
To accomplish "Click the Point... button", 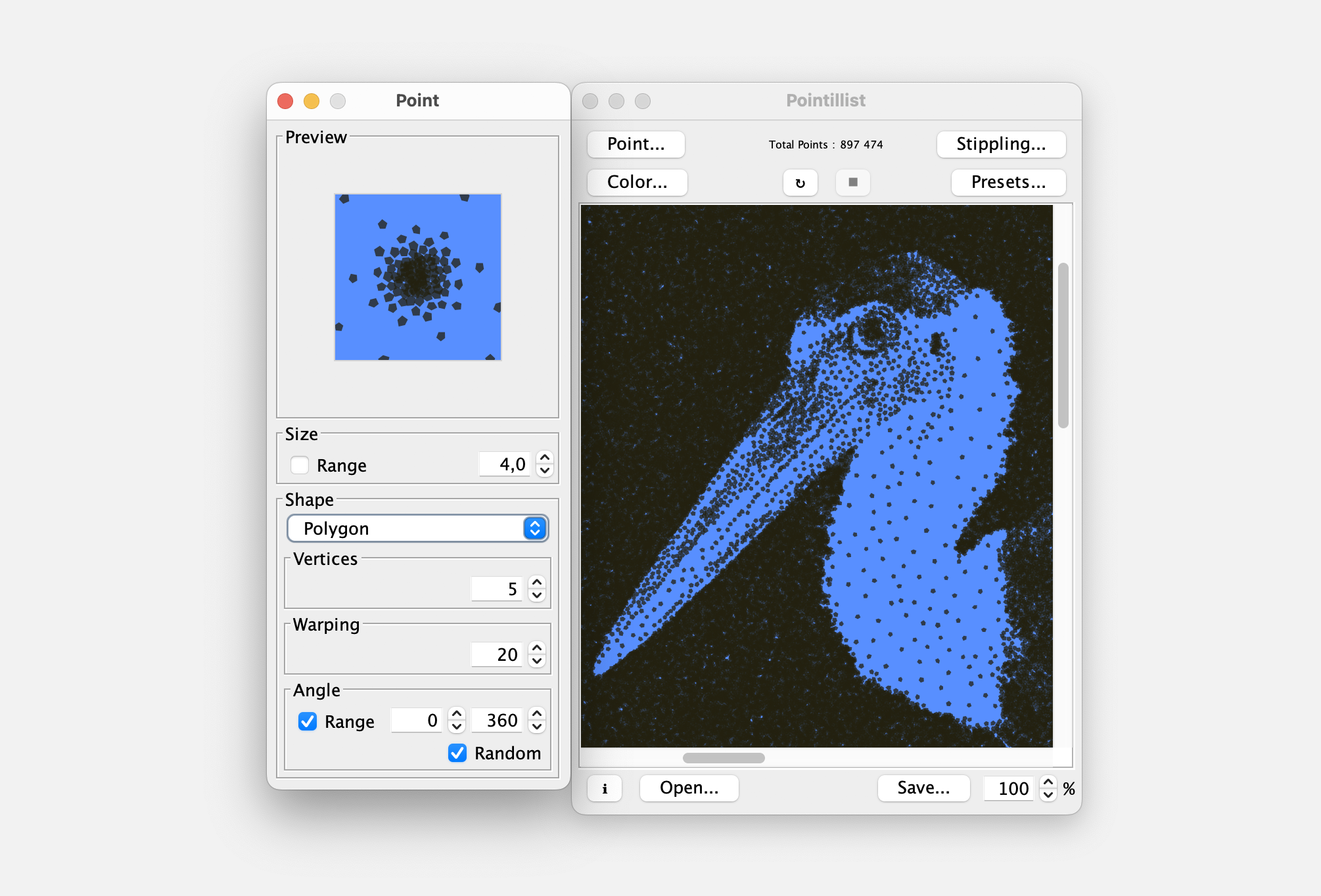I will tap(636, 144).
